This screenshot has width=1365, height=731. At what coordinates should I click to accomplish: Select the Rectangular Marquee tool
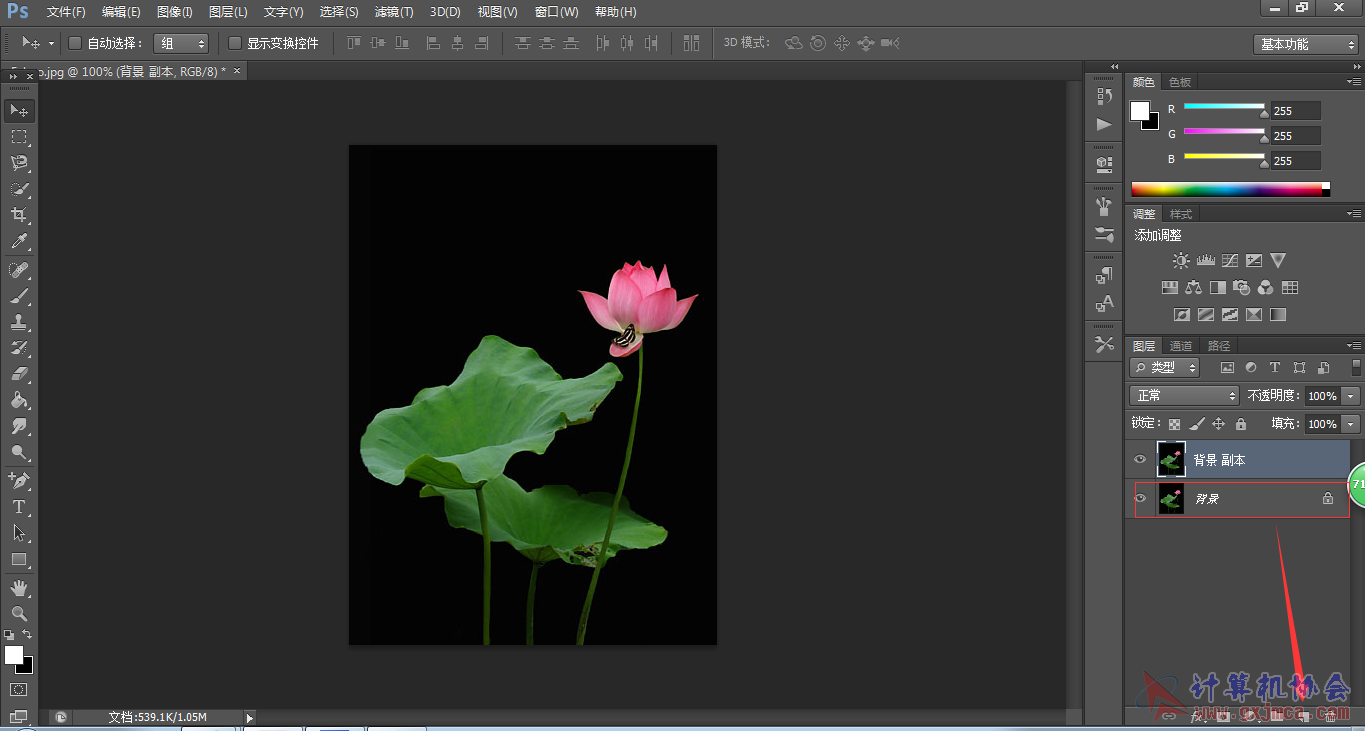click(x=19, y=136)
